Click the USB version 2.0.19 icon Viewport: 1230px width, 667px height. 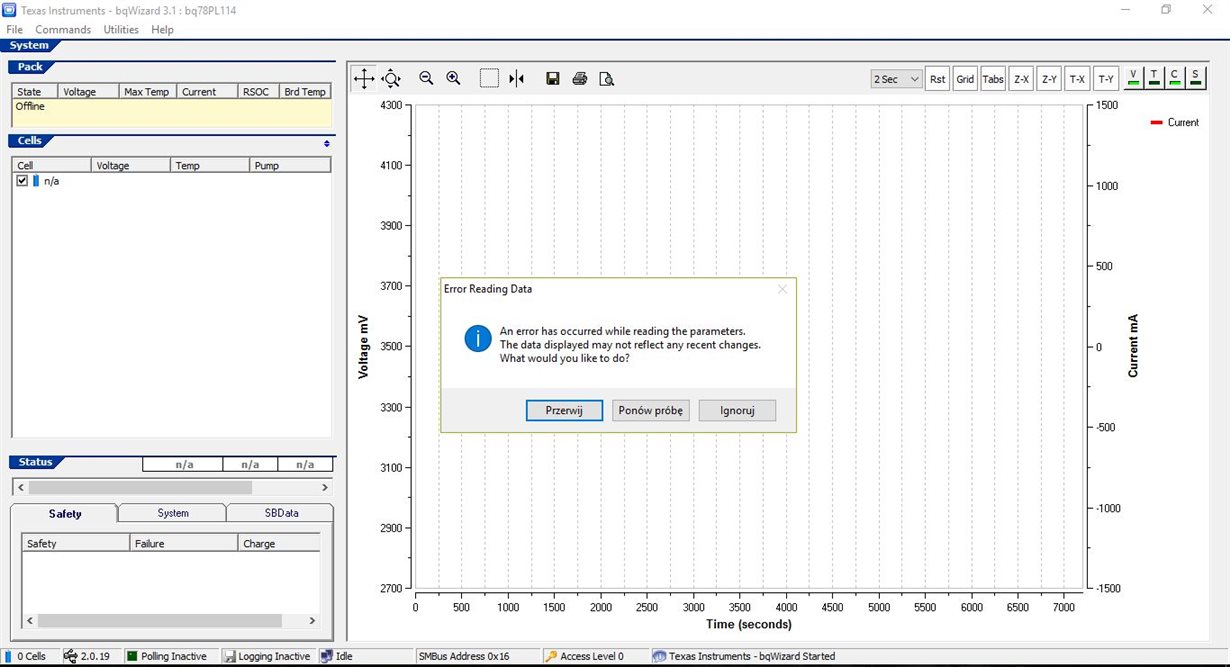coord(71,656)
